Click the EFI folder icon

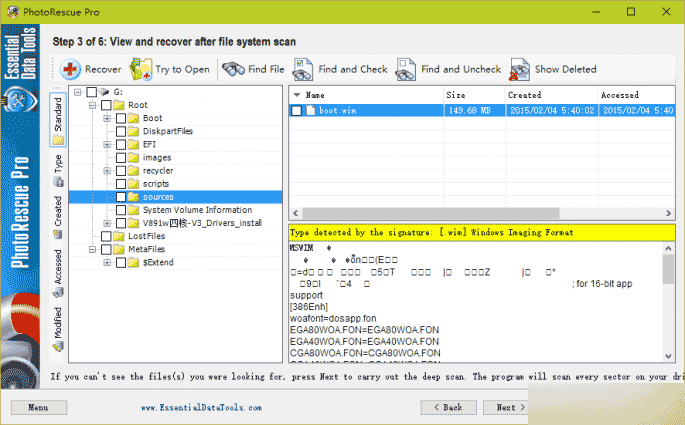pos(134,145)
